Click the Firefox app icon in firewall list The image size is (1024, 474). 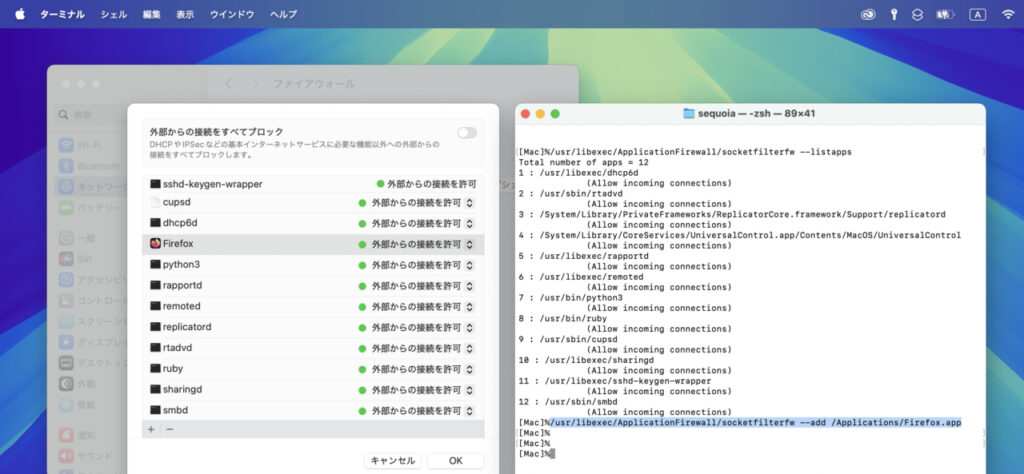click(155, 243)
